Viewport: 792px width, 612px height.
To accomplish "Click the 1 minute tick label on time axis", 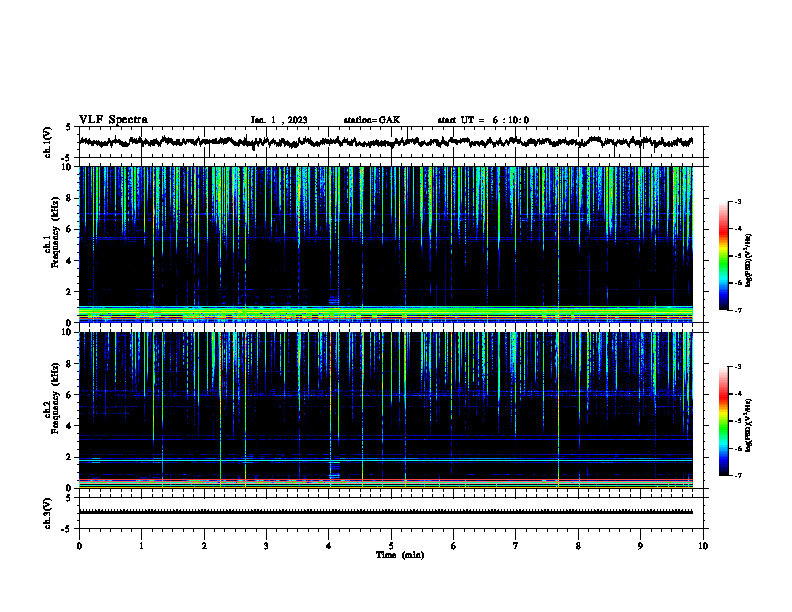I will (141, 546).
